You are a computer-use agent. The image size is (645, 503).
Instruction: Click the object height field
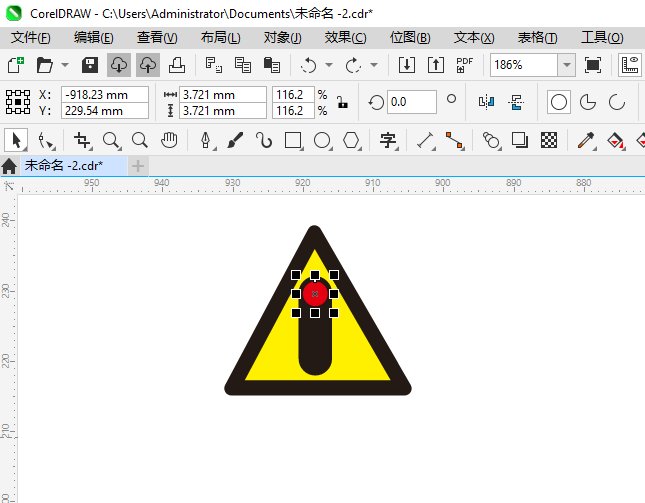click(x=223, y=111)
